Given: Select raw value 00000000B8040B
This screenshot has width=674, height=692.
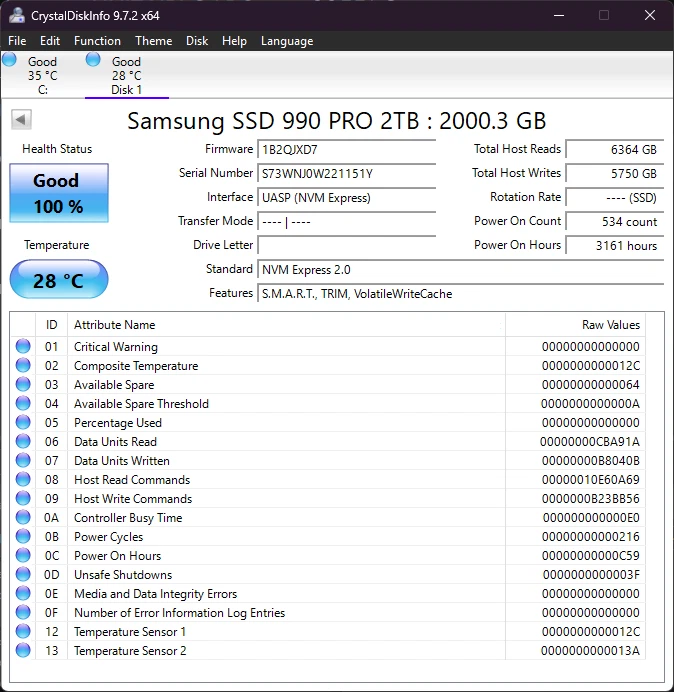Looking at the screenshot, I should [x=591, y=461].
